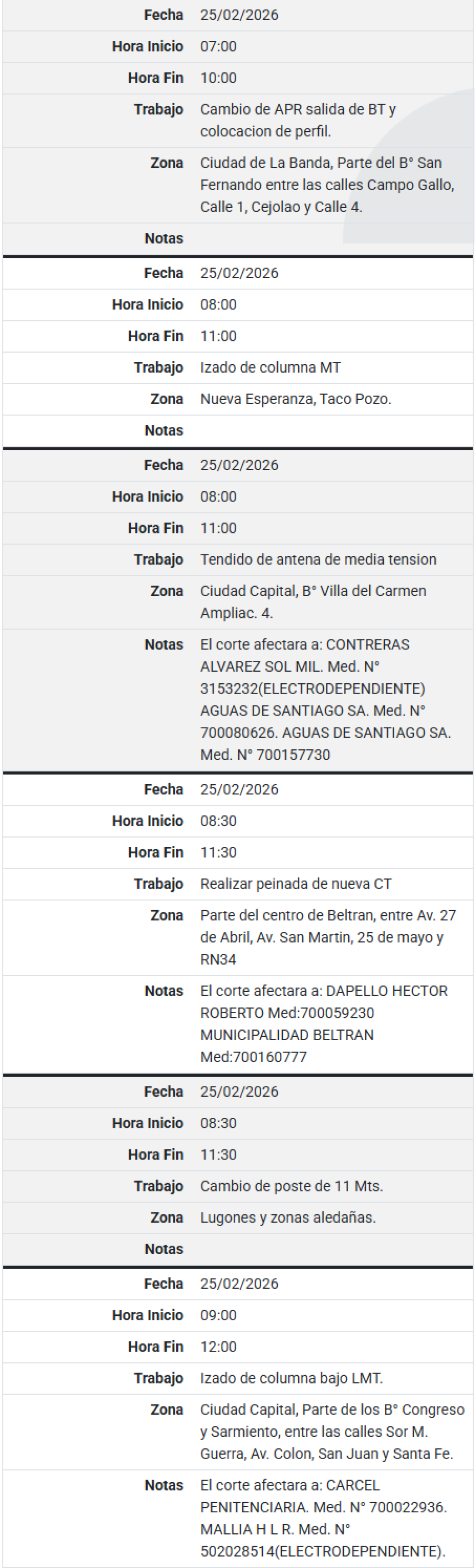Click the notes mentioning DAPELLO HECTOR ROBERTO
This screenshot has width=475, height=1568.
[x=323, y=1023]
